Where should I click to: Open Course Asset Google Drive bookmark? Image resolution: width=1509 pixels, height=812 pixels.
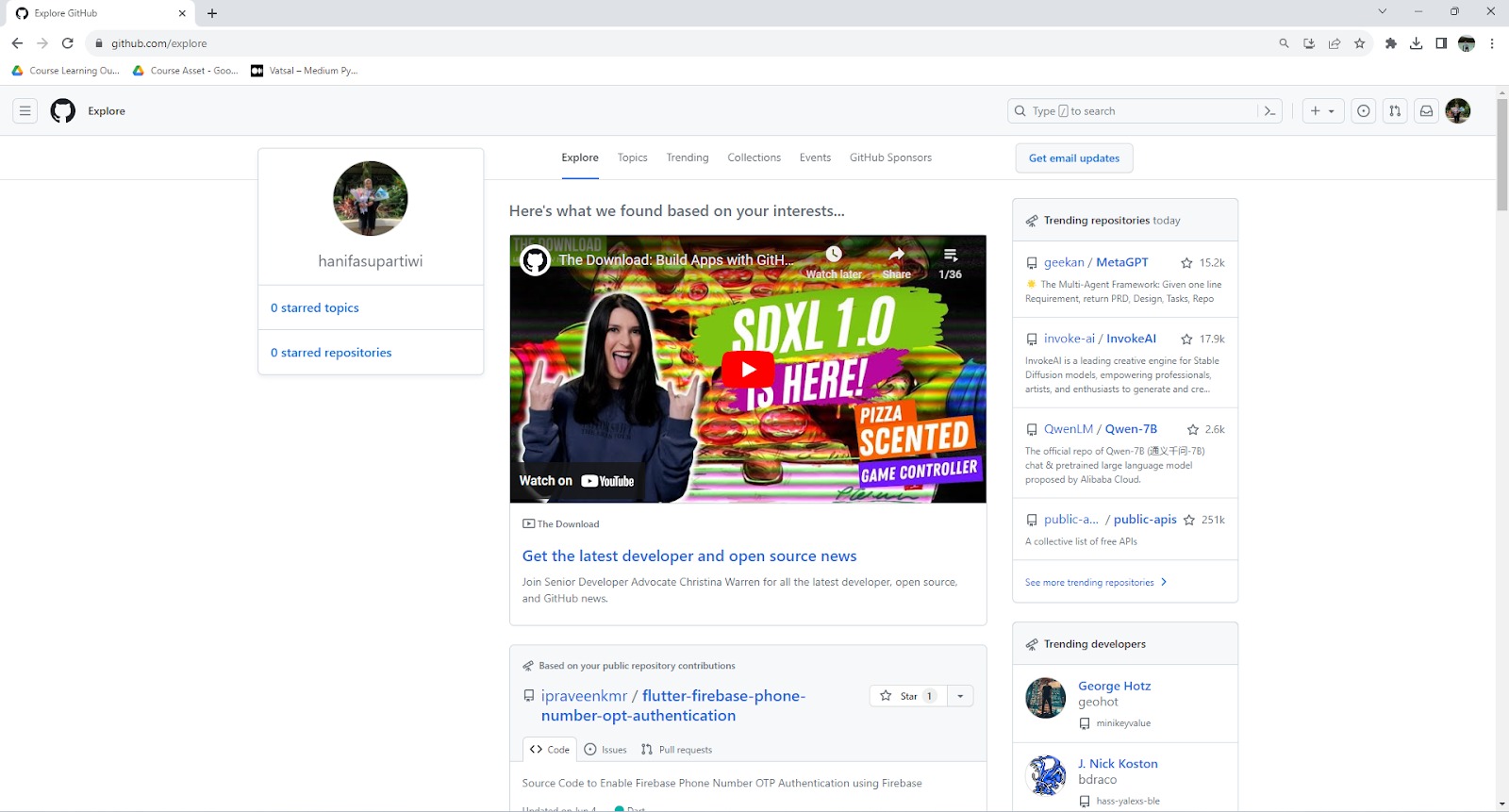(x=186, y=71)
